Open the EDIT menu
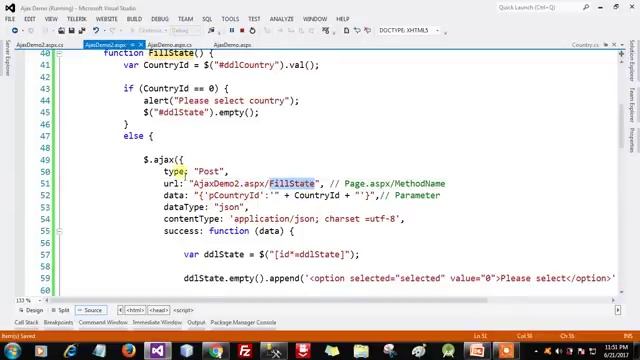Image resolution: width=640 pixels, height=360 pixels. [x=29, y=19]
